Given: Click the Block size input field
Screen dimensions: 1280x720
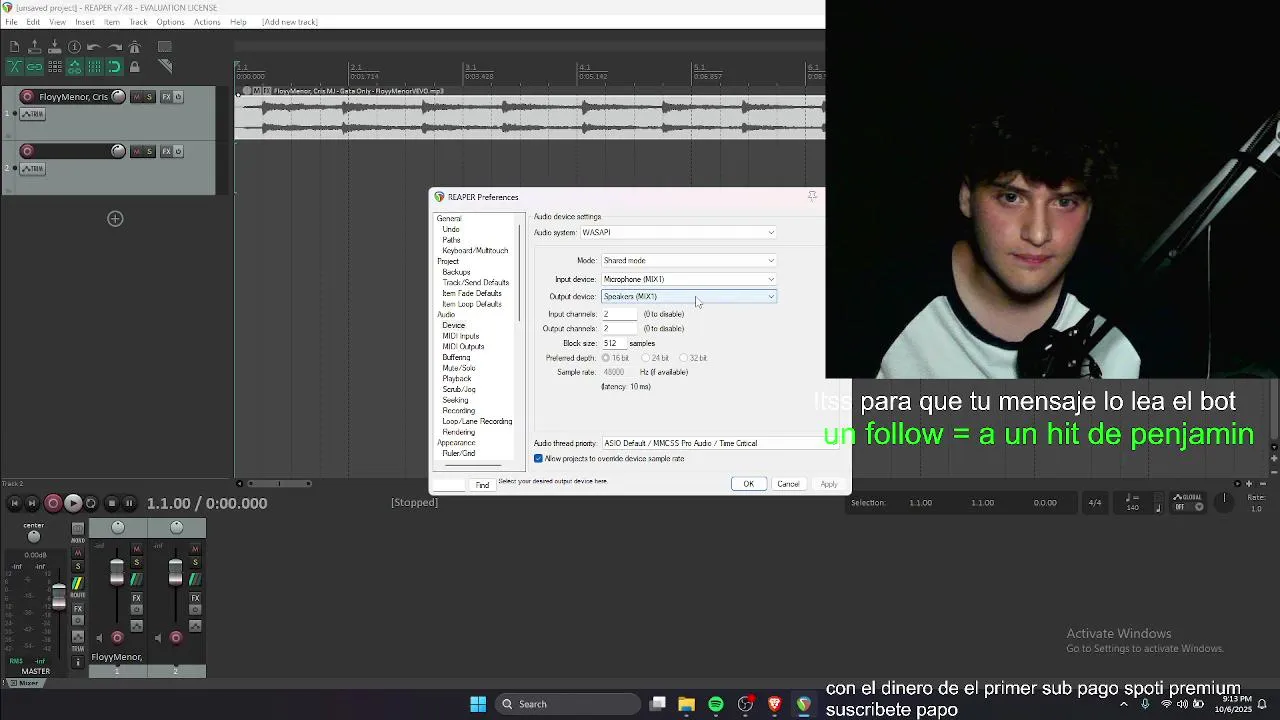Looking at the screenshot, I should click(613, 343).
